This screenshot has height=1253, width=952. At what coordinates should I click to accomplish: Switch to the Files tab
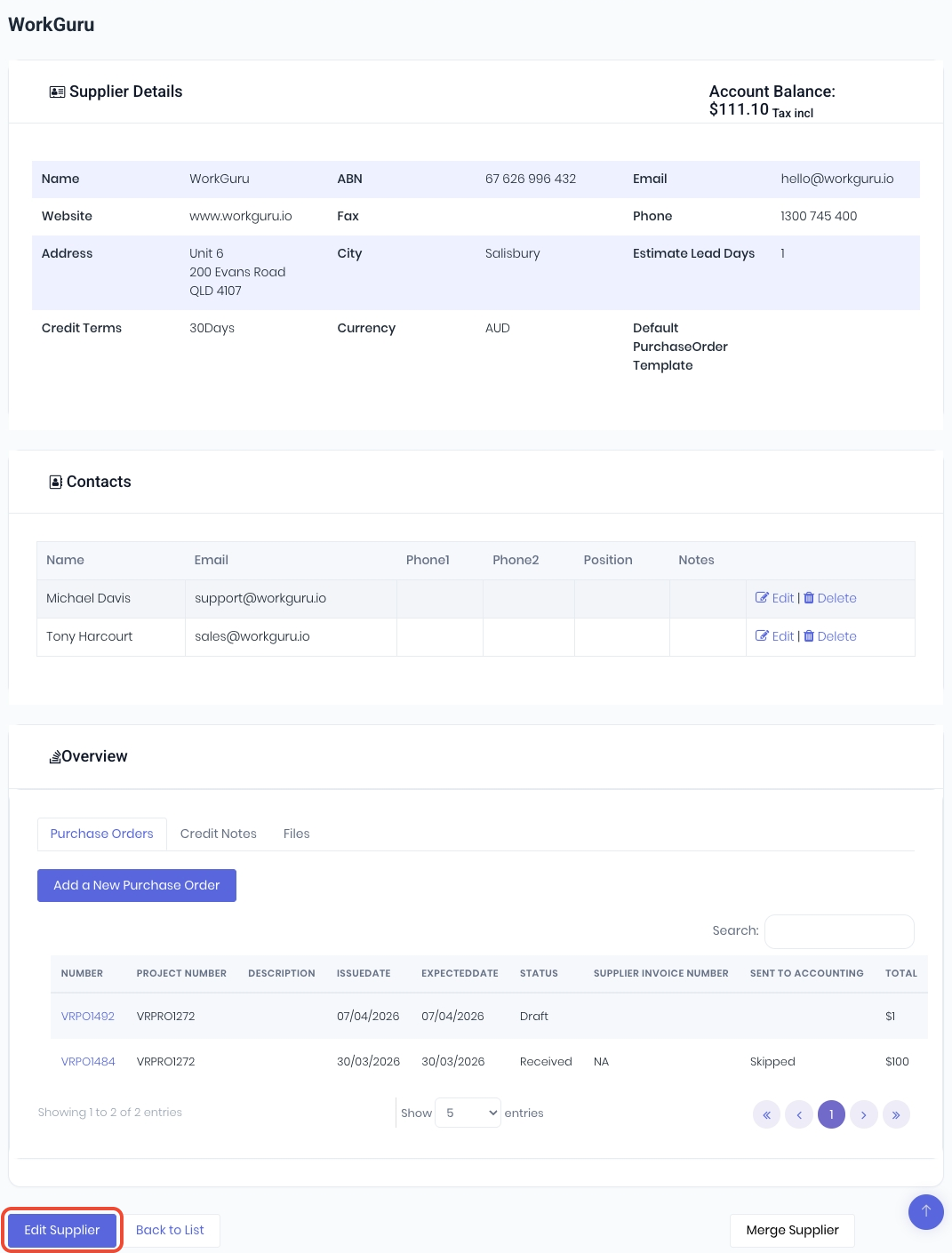click(297, 834)
